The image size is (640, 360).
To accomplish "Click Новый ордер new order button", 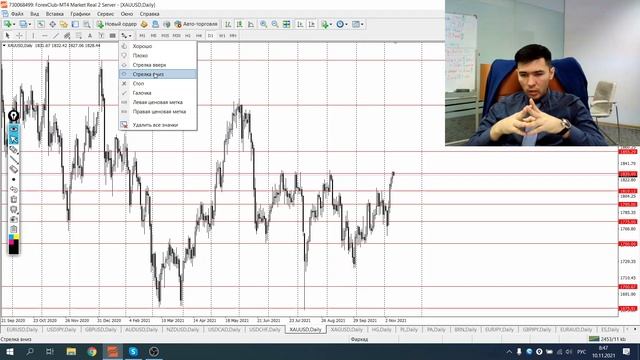I will coord(117,24).
